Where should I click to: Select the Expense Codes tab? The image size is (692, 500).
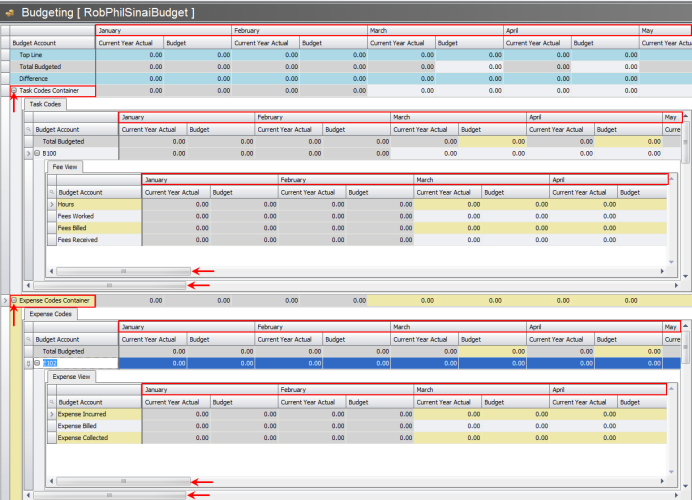[x=49, y=314]
